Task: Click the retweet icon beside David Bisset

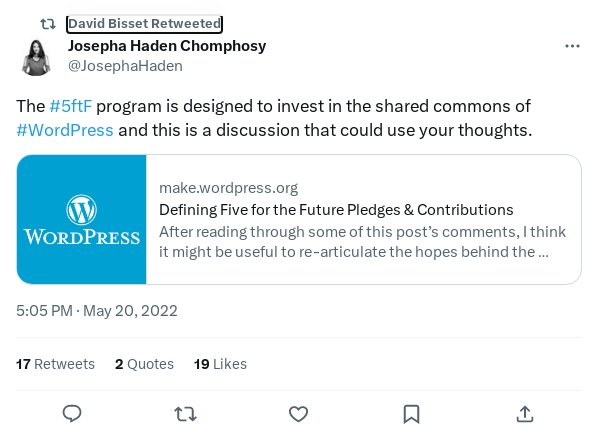Action: 48,24
